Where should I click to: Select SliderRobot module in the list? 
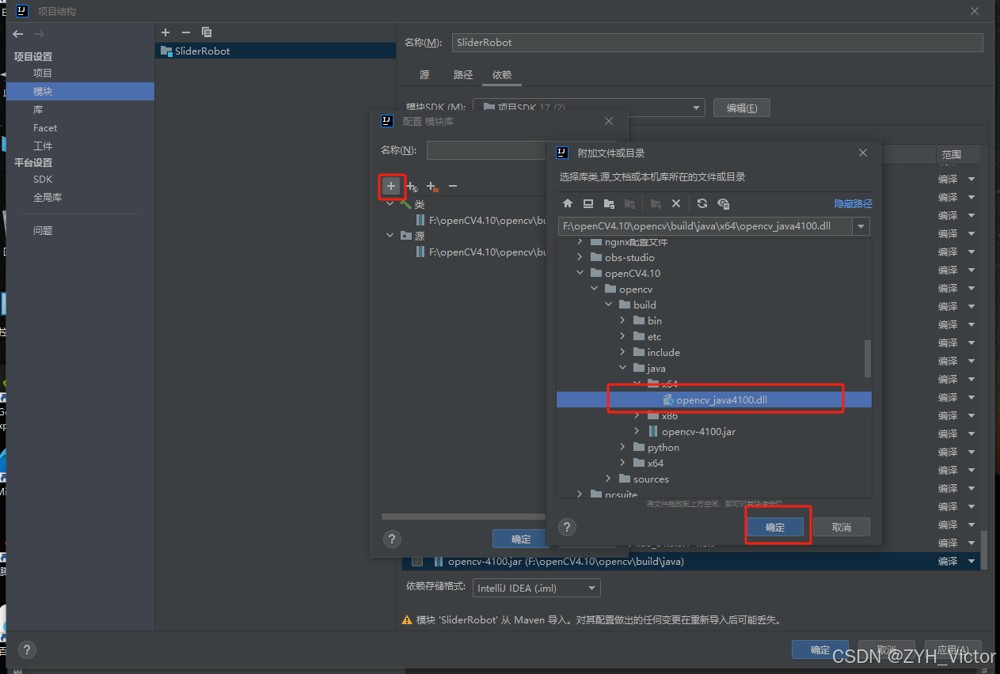[x=275, y=51]
